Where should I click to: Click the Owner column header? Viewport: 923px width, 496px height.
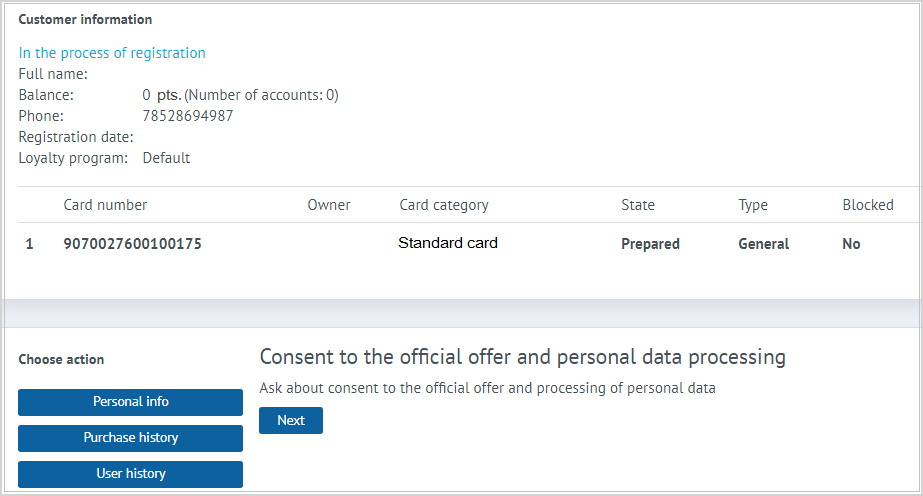pos(328,205)
